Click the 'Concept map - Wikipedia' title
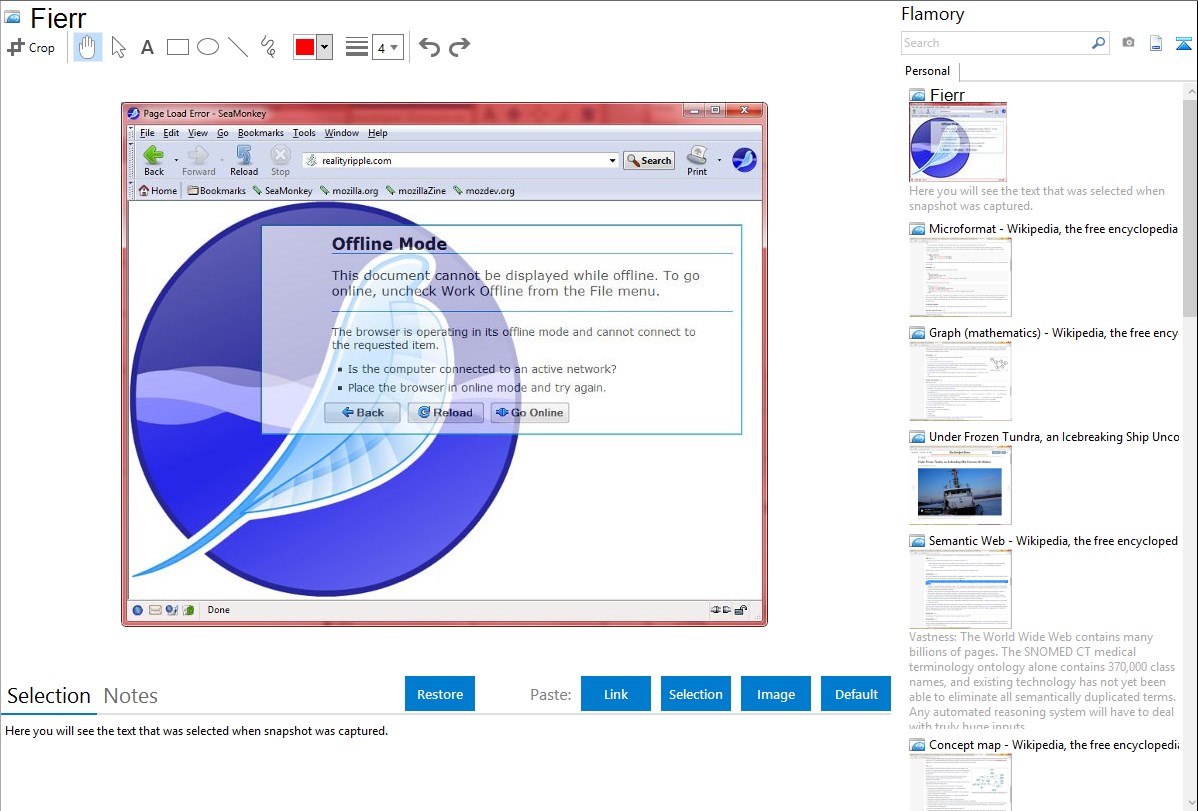Viewport: 1198px width, 811px height. (1053, 744)
